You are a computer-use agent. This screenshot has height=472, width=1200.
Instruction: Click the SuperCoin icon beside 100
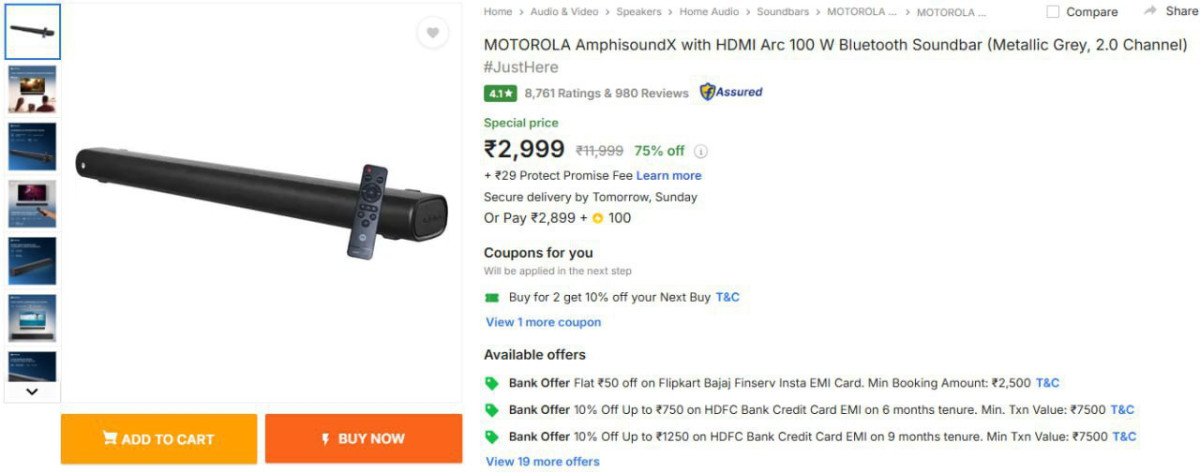coord(598,218)
